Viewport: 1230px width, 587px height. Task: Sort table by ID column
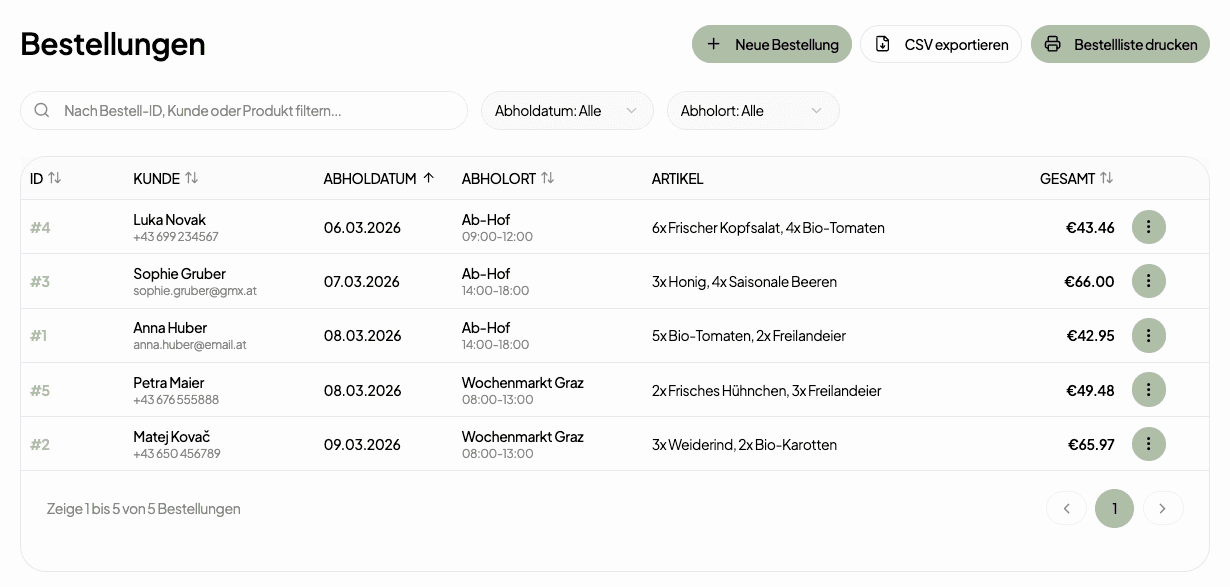tap(45, 178)
